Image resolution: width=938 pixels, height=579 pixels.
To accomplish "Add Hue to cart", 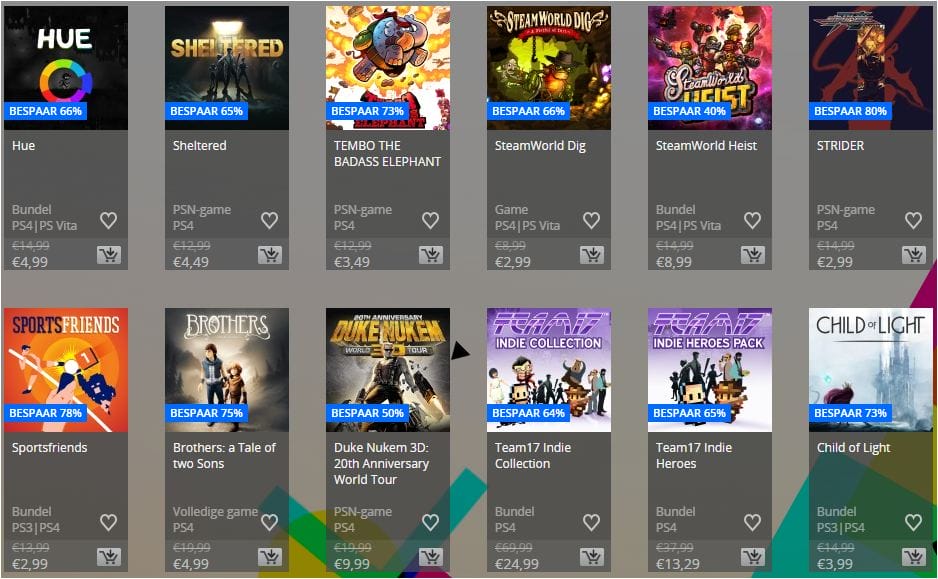I will click(109, 255).
